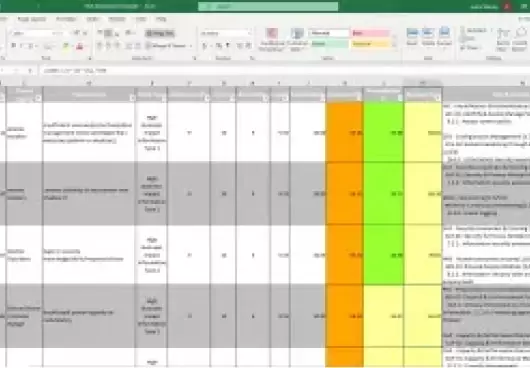Click the yellow fill color swatch button

[x=66, y=46]
